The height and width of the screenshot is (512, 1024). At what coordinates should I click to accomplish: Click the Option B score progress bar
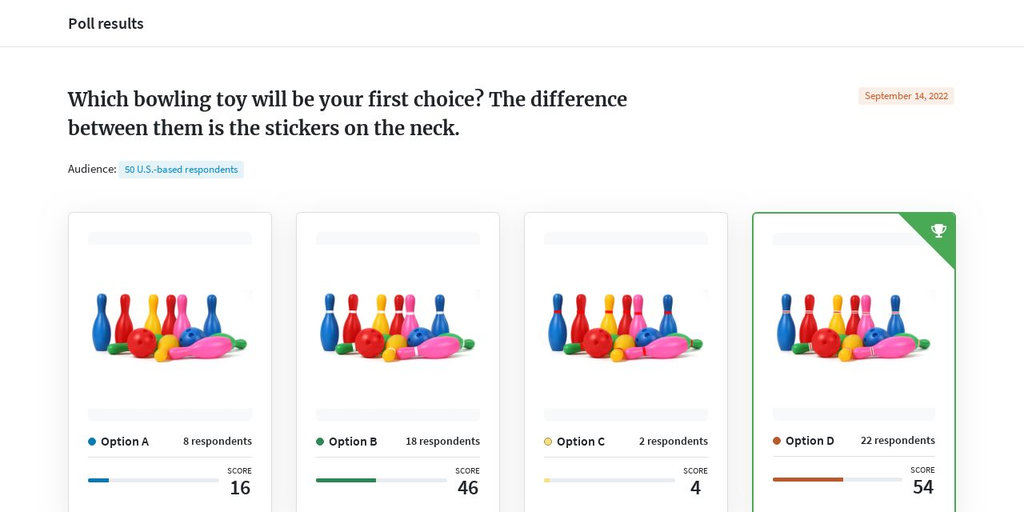click(x=381, y=480)
